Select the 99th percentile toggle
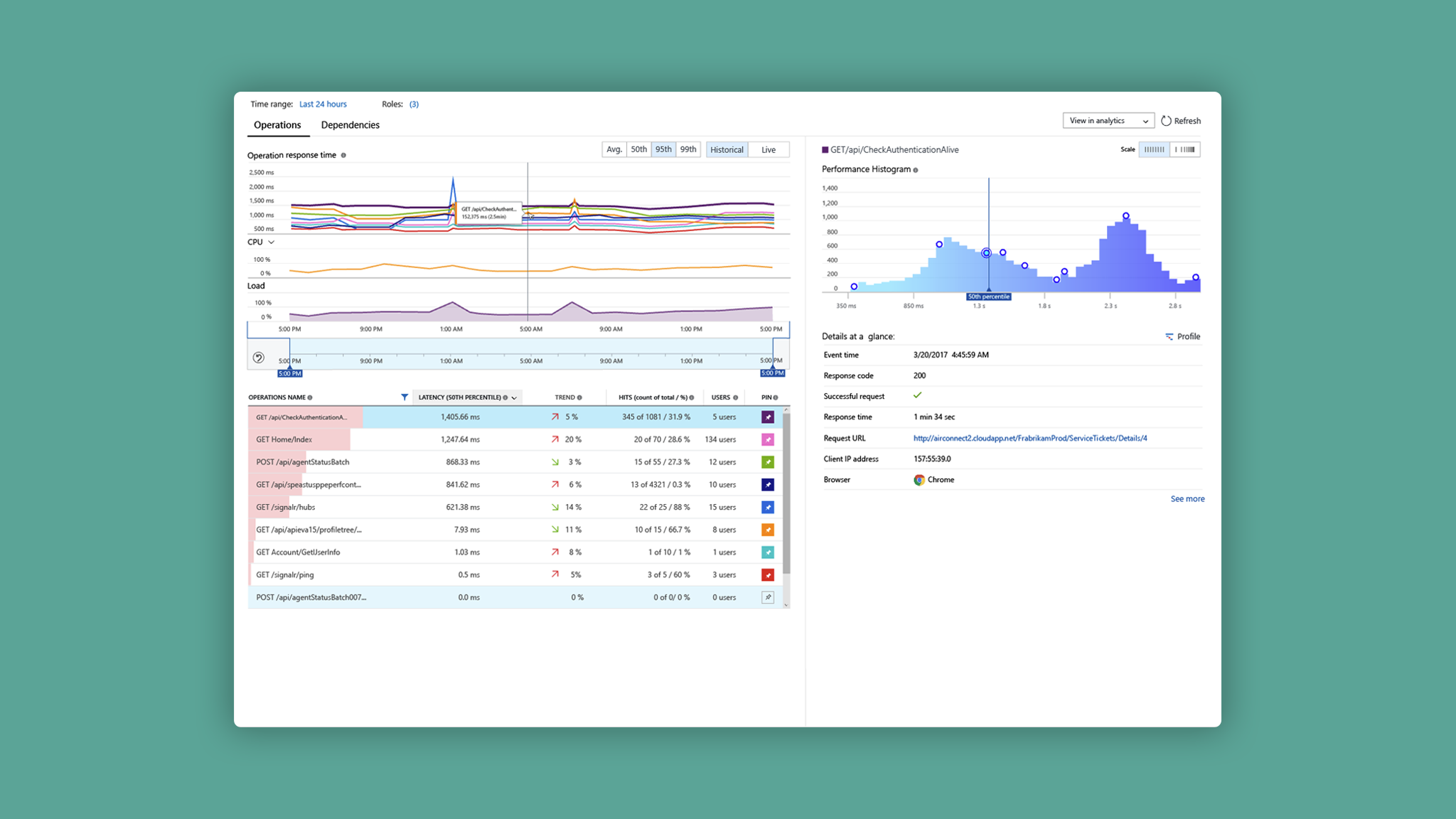This screenshot has height=819, width=1456. (x=687, y=149)
